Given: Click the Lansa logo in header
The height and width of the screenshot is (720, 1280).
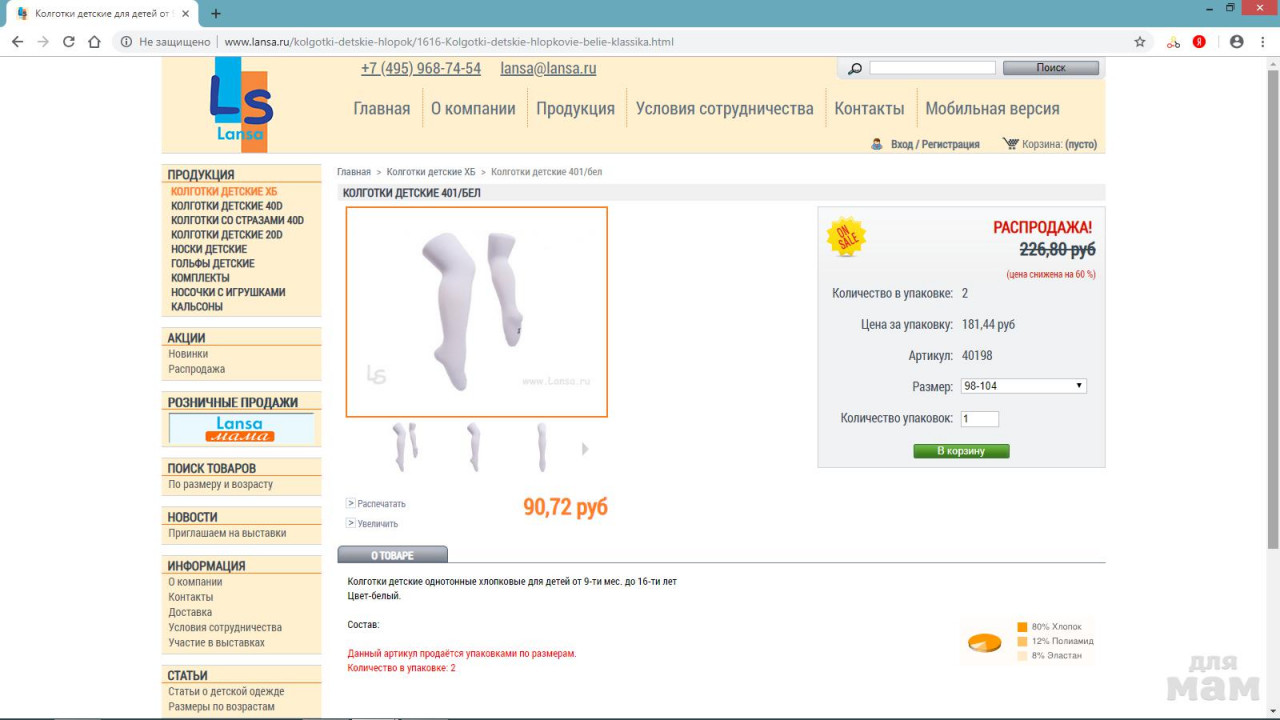Looking at the screenshot, I should 241,104.
